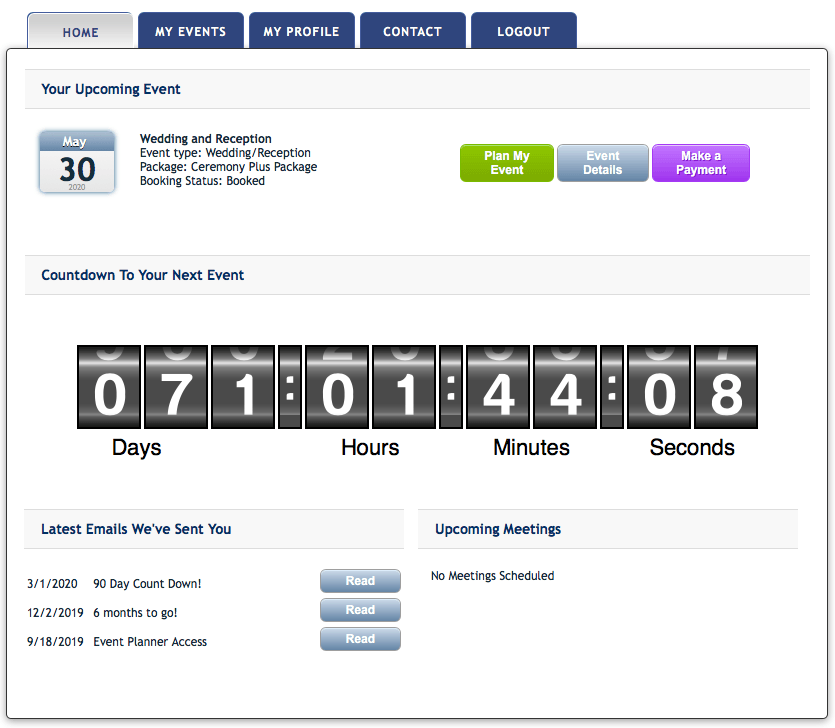Select the CONTACT tab

tap(412, 30)
